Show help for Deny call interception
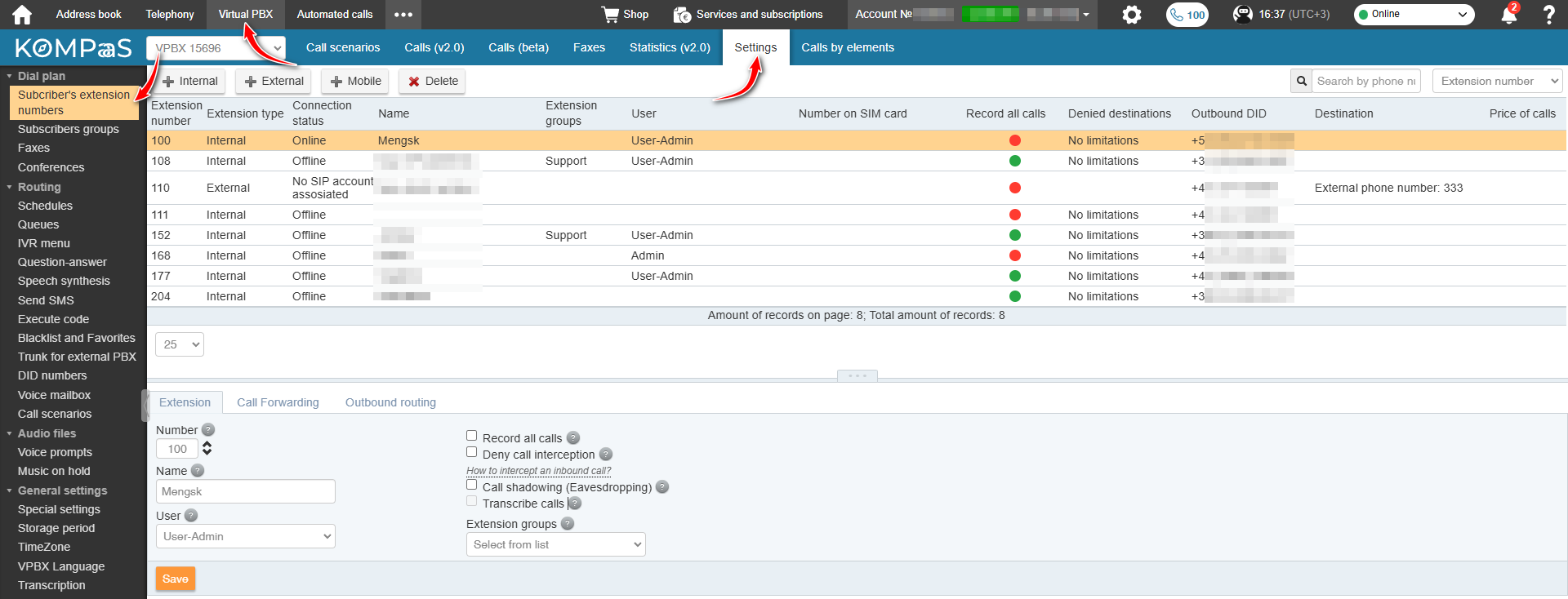 (606, 455)
